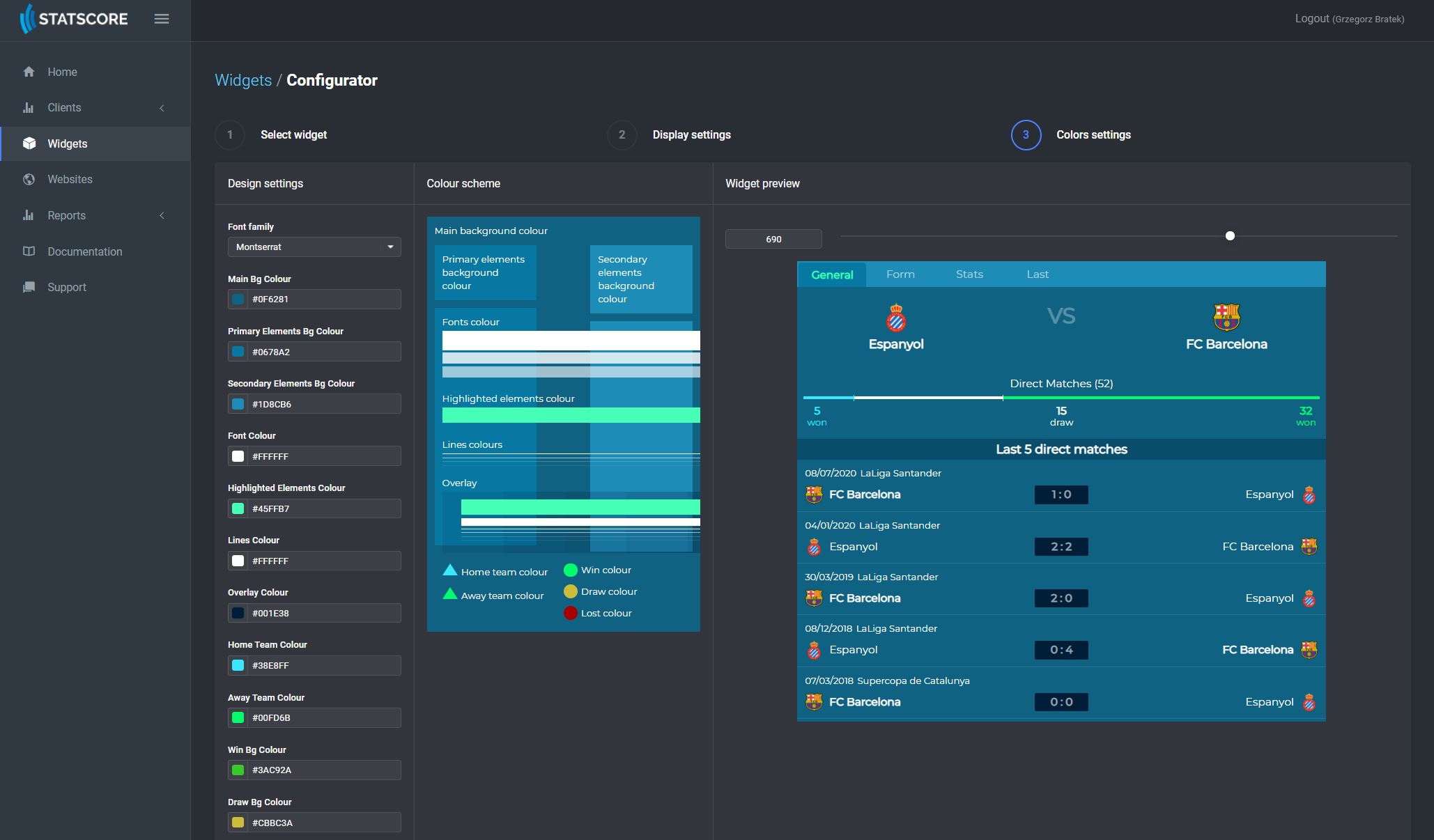Click the STATSCORE logo
Viewport: 1434px width, 840px height.
pyautogui.click(x=74, y=19)
